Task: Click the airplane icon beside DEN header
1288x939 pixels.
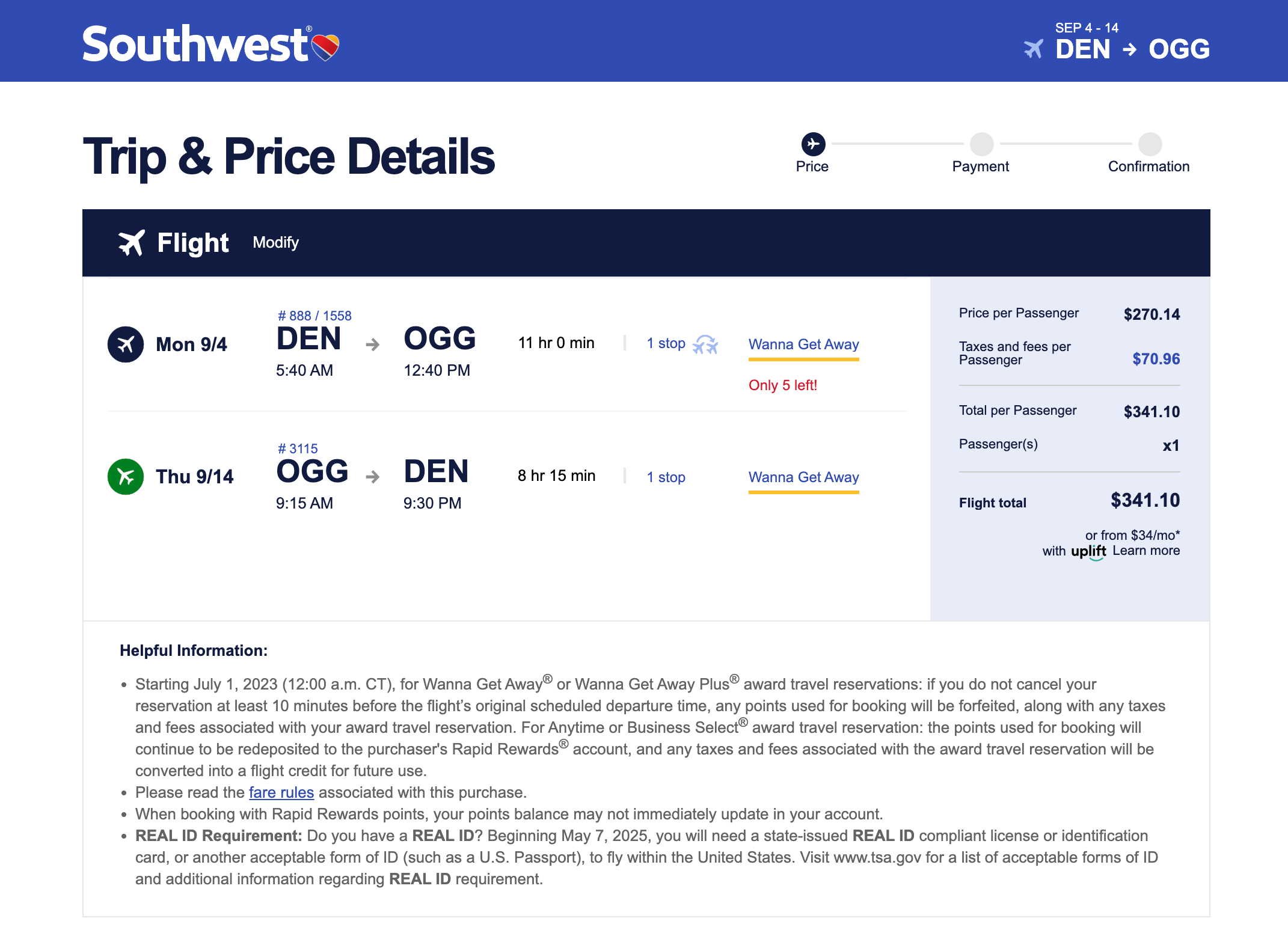Action: 1033,49
